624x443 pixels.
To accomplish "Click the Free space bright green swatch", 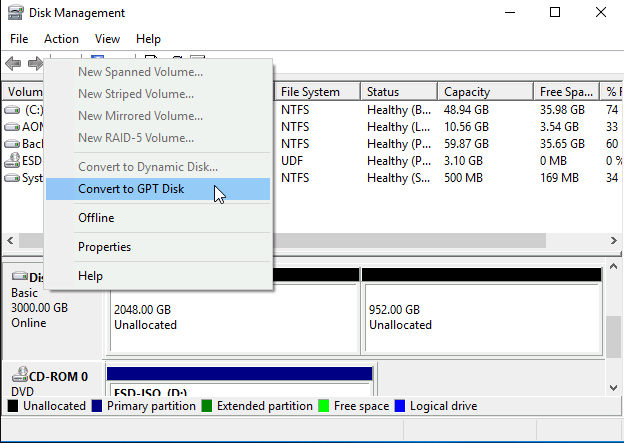I will point(324,406).
